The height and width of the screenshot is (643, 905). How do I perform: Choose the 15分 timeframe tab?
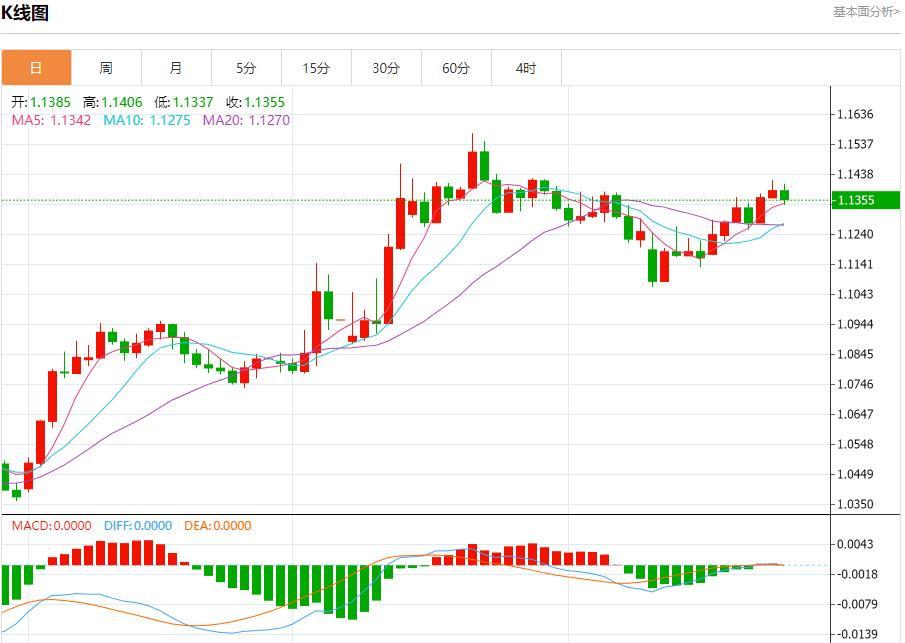316,68
